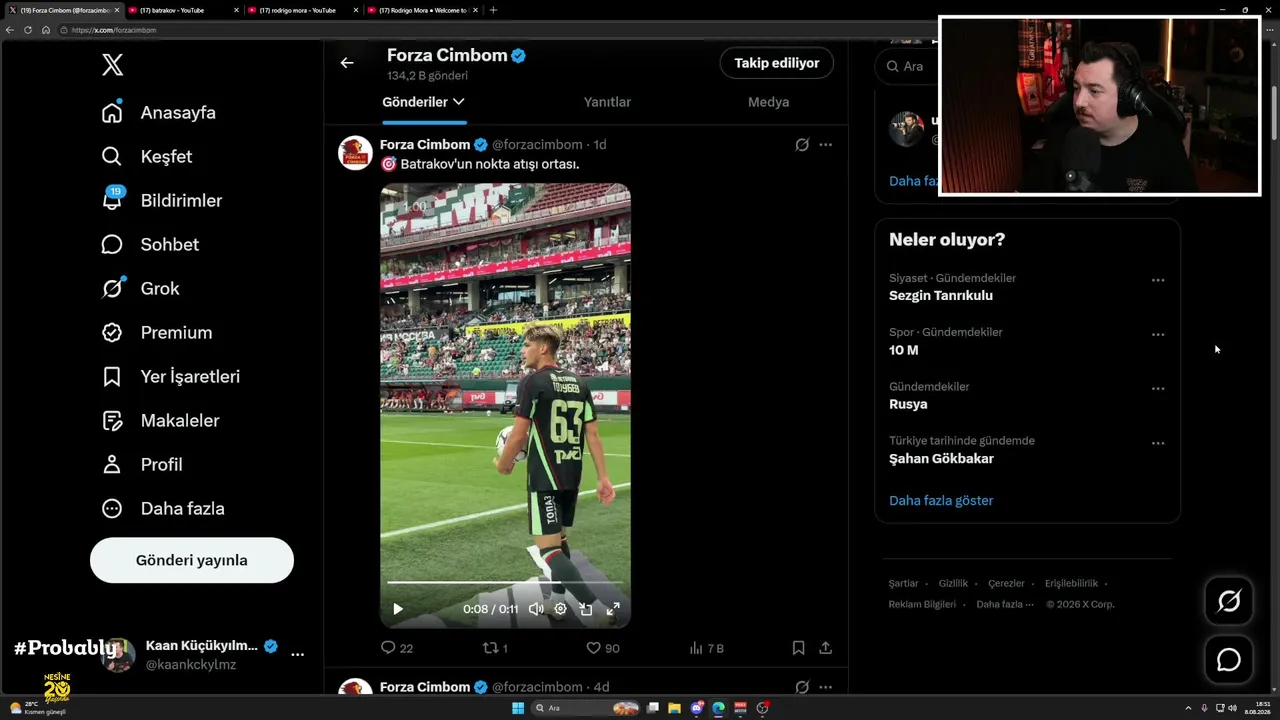Open the Windows Start menu

[x=518, y=708]
